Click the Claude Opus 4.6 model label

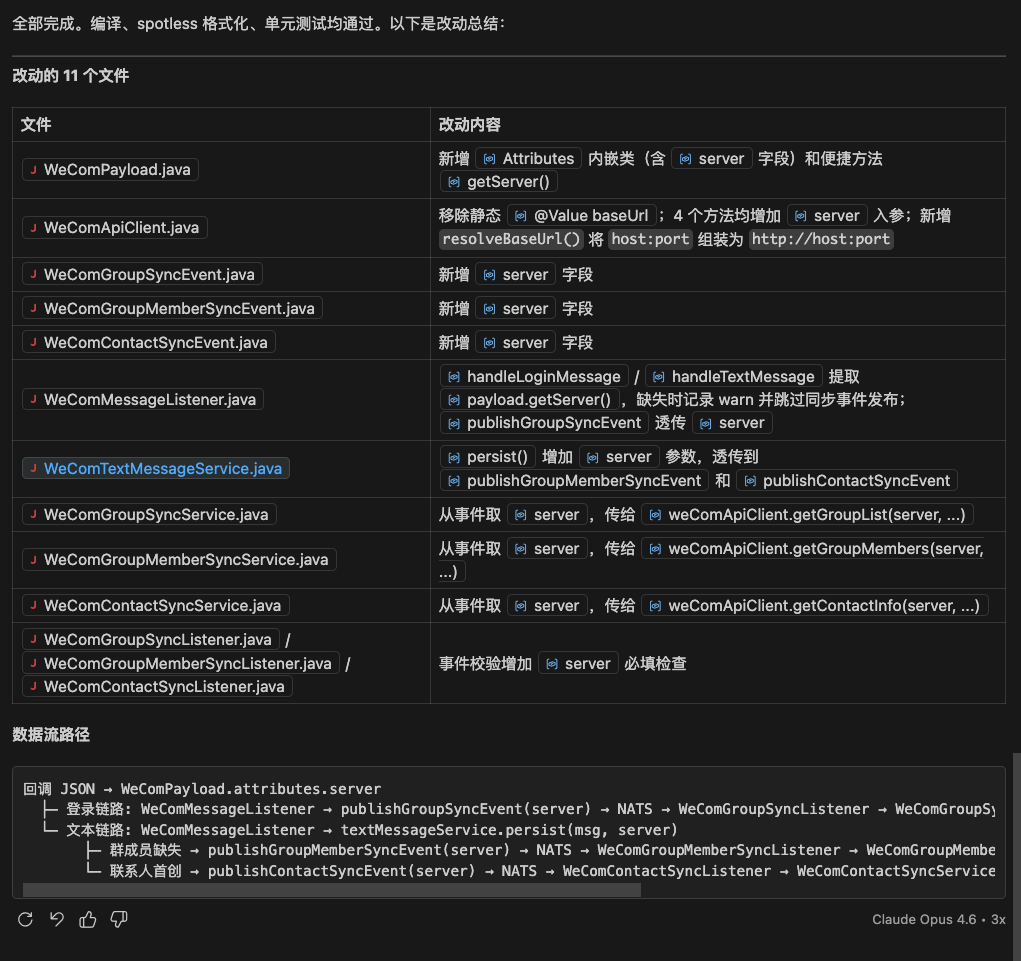pos(924,919)
